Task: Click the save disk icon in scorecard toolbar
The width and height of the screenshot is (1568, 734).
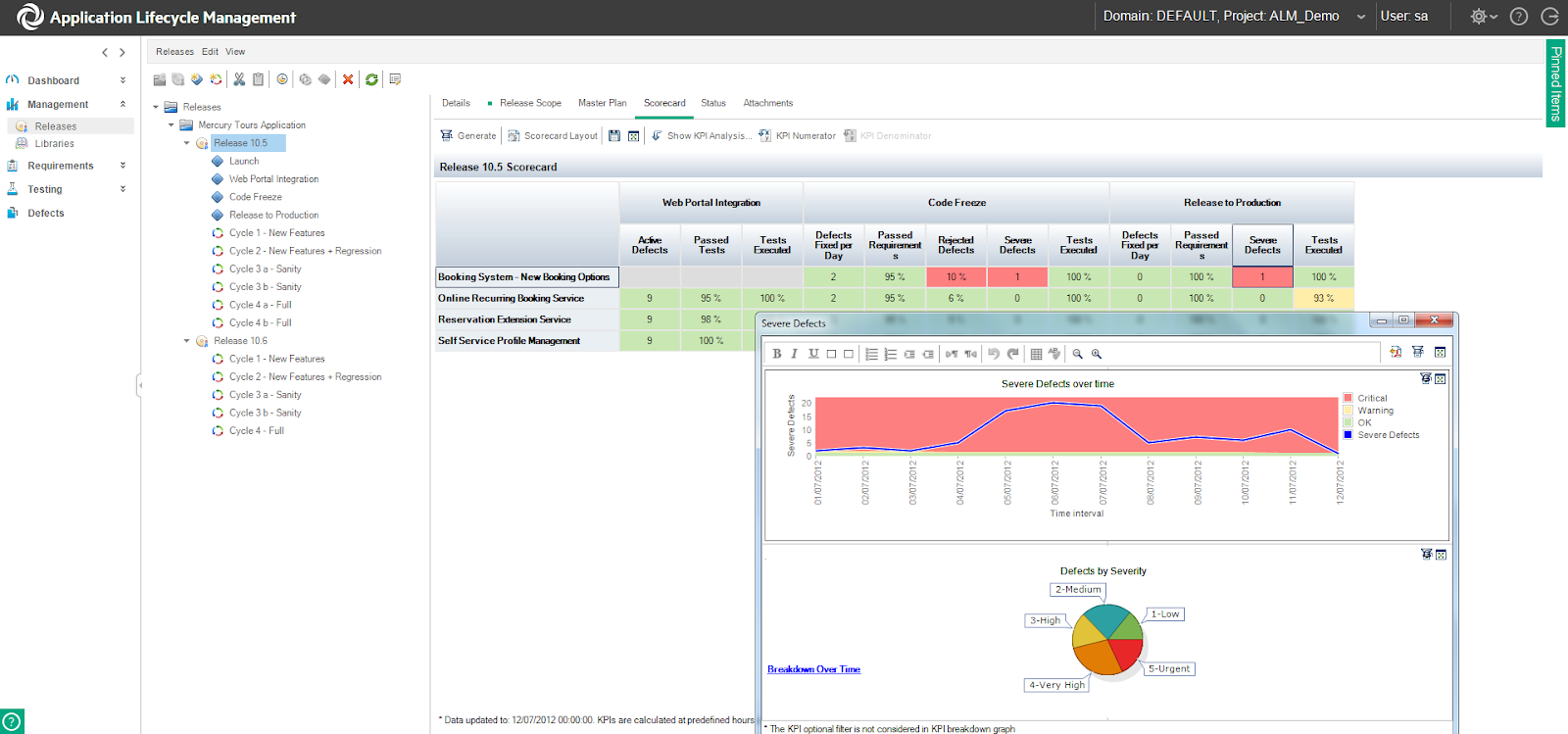Action: click(614, 136)
